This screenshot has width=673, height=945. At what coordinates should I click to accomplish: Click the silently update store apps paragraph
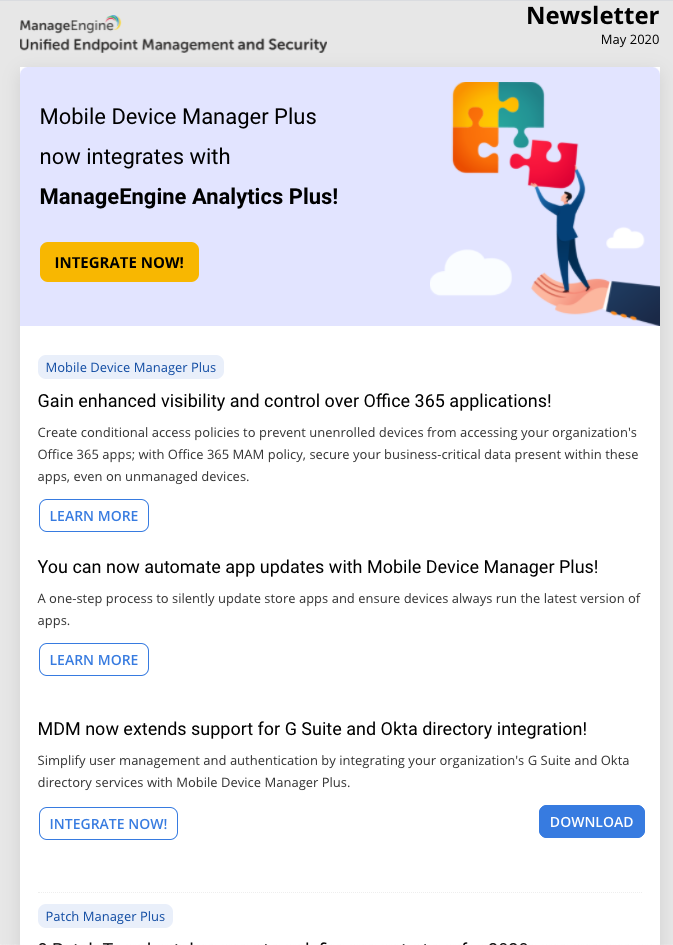(339, 609)
